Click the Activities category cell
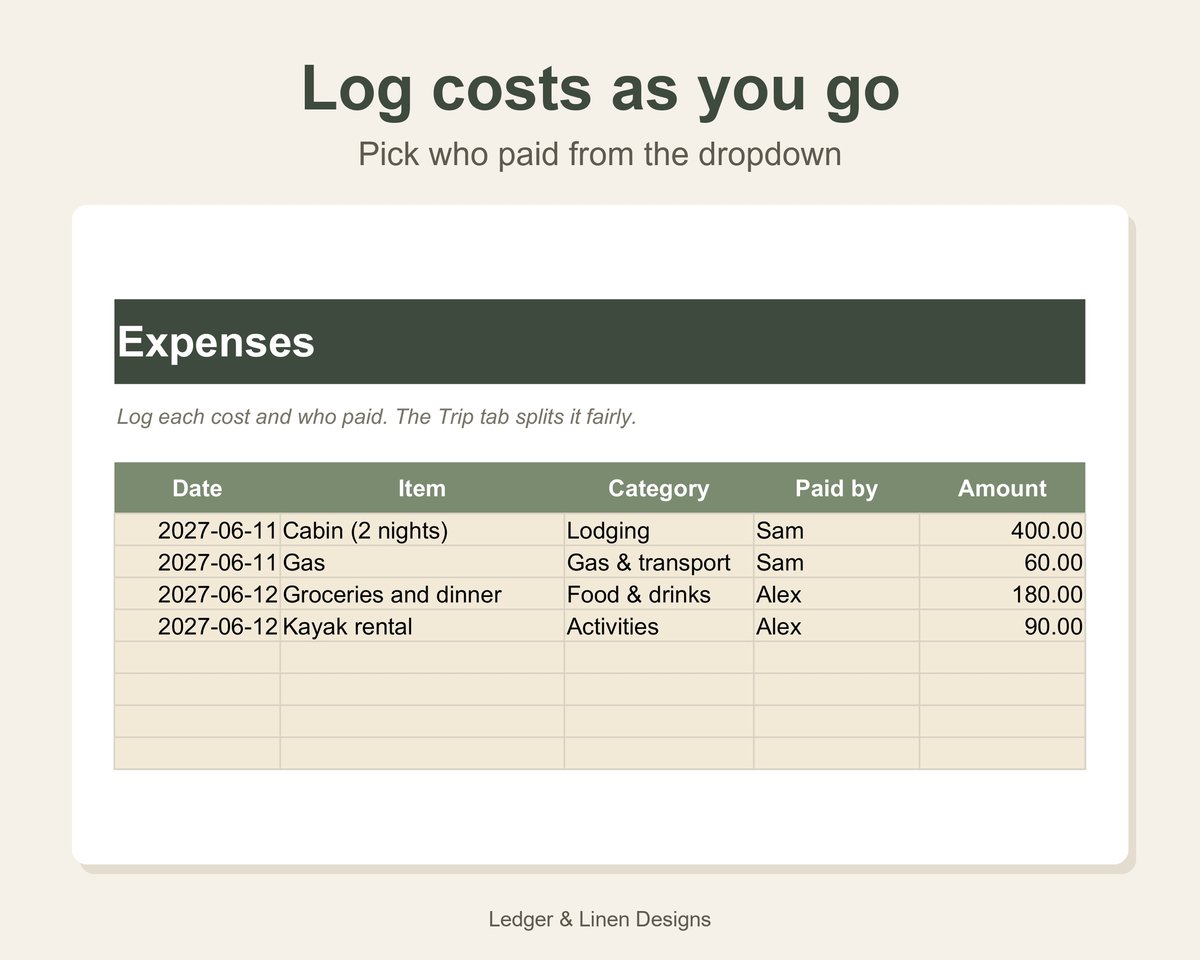Viewport: 1200px width, 960px height. pyautogui.click(x=659, y=626)
